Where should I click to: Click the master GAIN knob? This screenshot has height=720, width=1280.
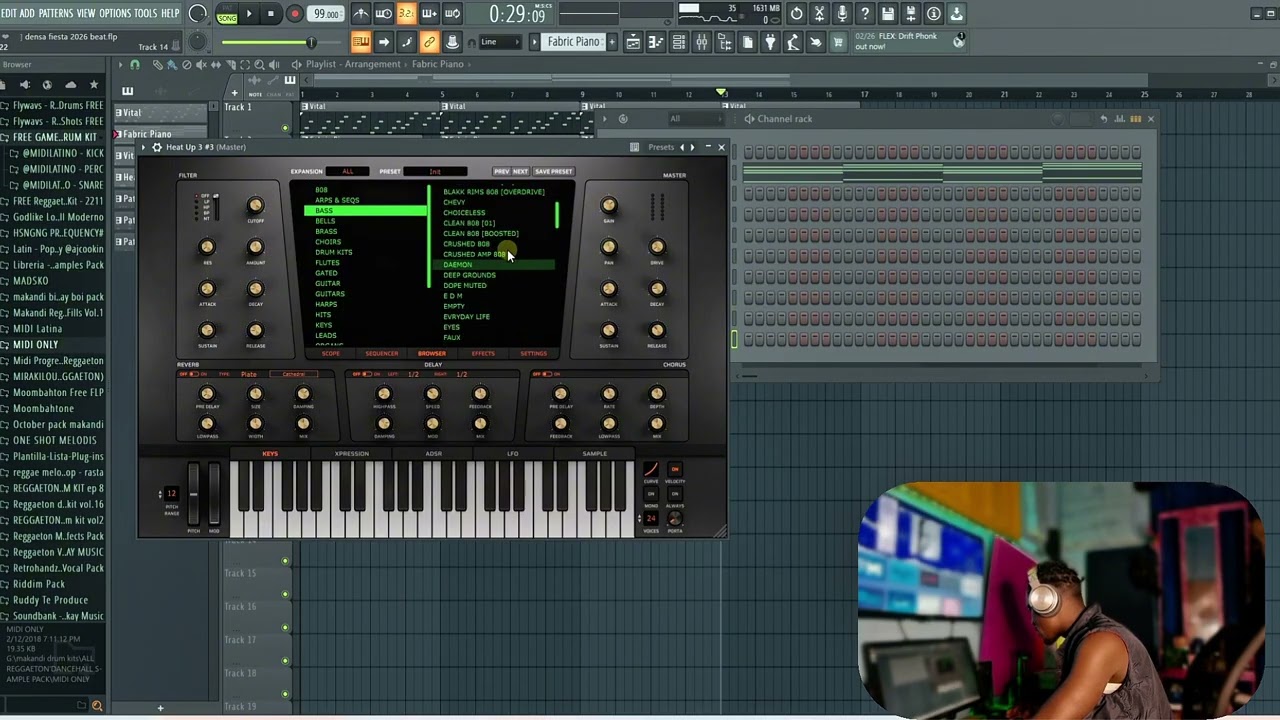coord(609,206)
